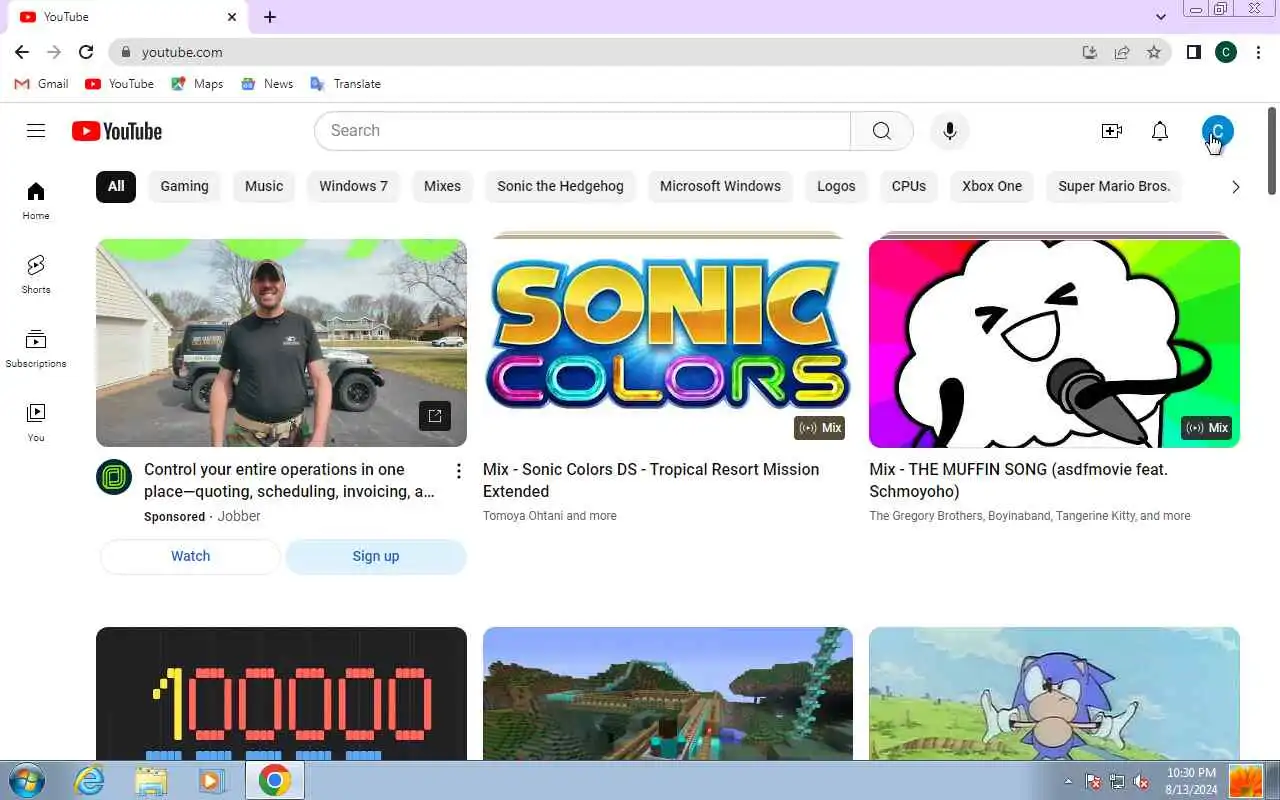The height and width of the screenshot is (800, 1280).
Task: Open a new browser tab
Action: (x=270, y=17)
